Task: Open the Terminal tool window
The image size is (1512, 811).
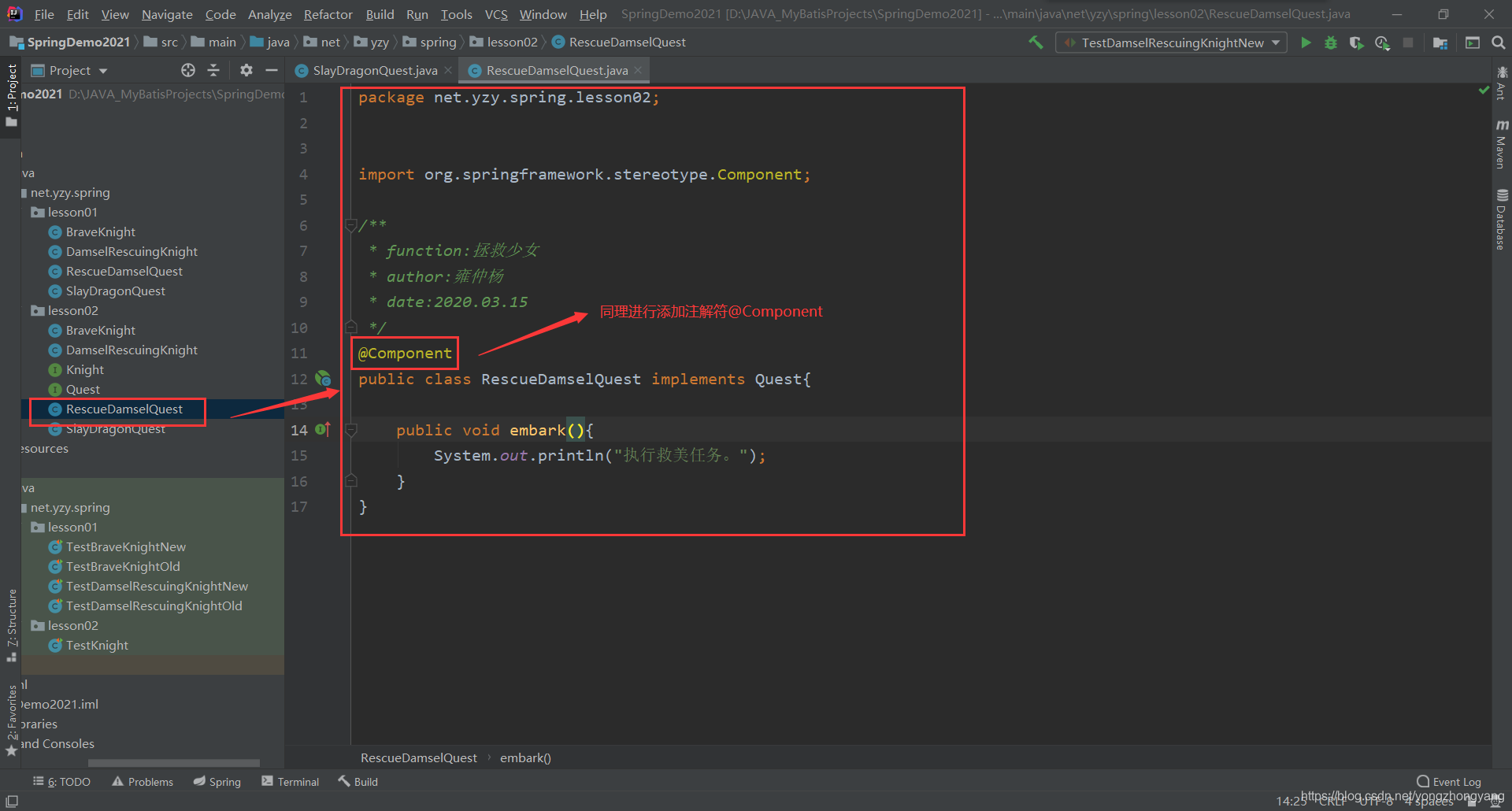Action: click(x=291, y=782)
